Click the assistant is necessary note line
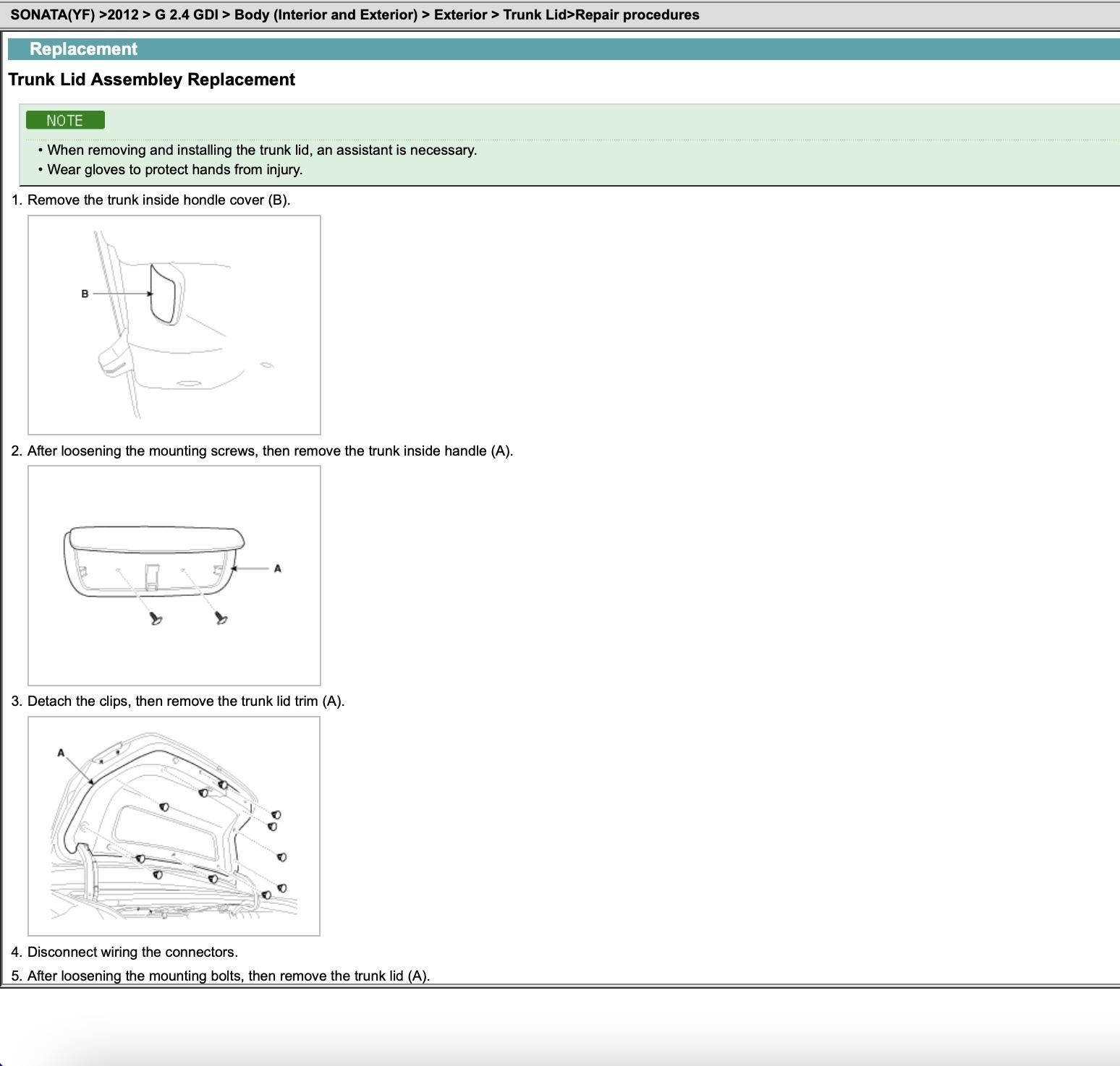The width and height of the screenshot is (1120, 1066). click(x=261, y=150)
